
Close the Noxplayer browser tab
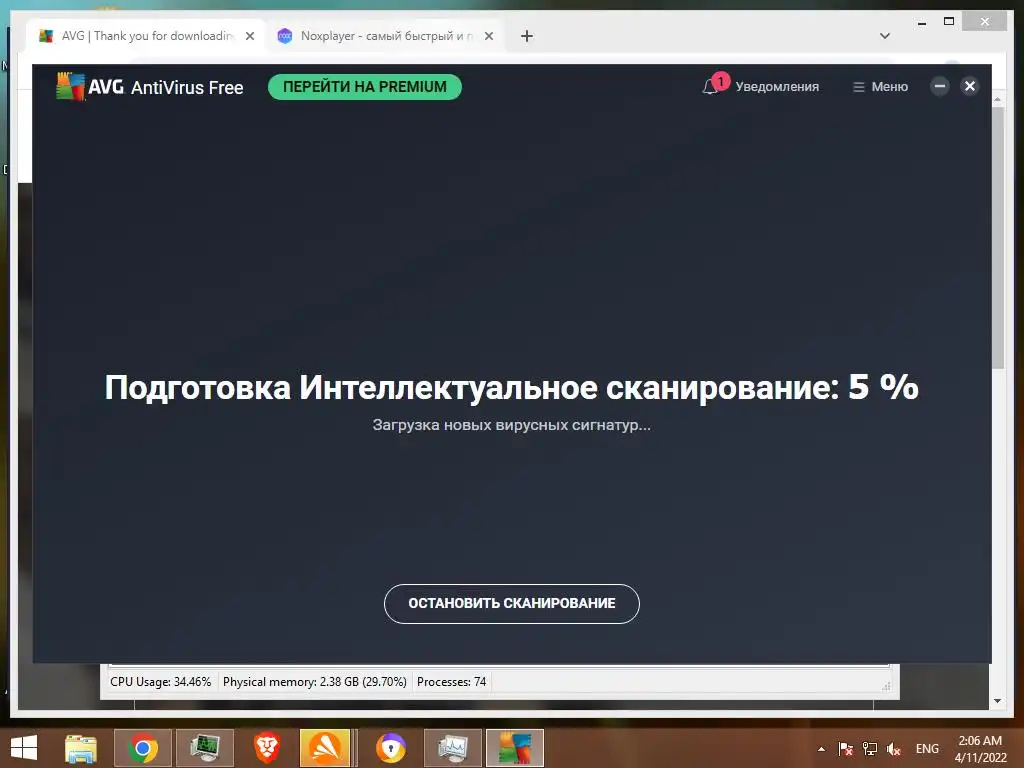488,36
